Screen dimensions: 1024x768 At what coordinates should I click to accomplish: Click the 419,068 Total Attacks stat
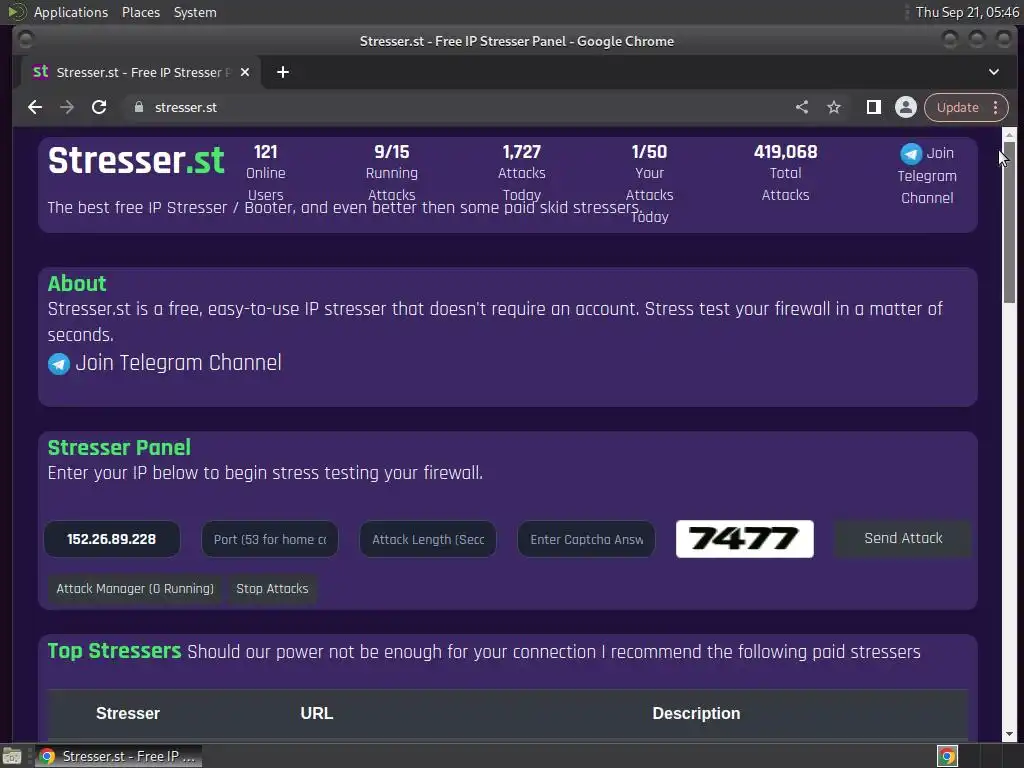pyautogui.click(x=785, y=173)
